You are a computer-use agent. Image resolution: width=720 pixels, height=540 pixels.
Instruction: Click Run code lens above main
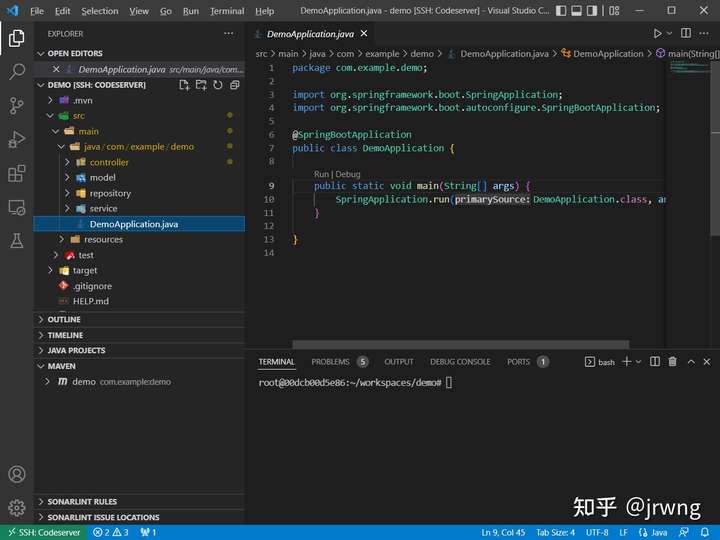(321, 174)
